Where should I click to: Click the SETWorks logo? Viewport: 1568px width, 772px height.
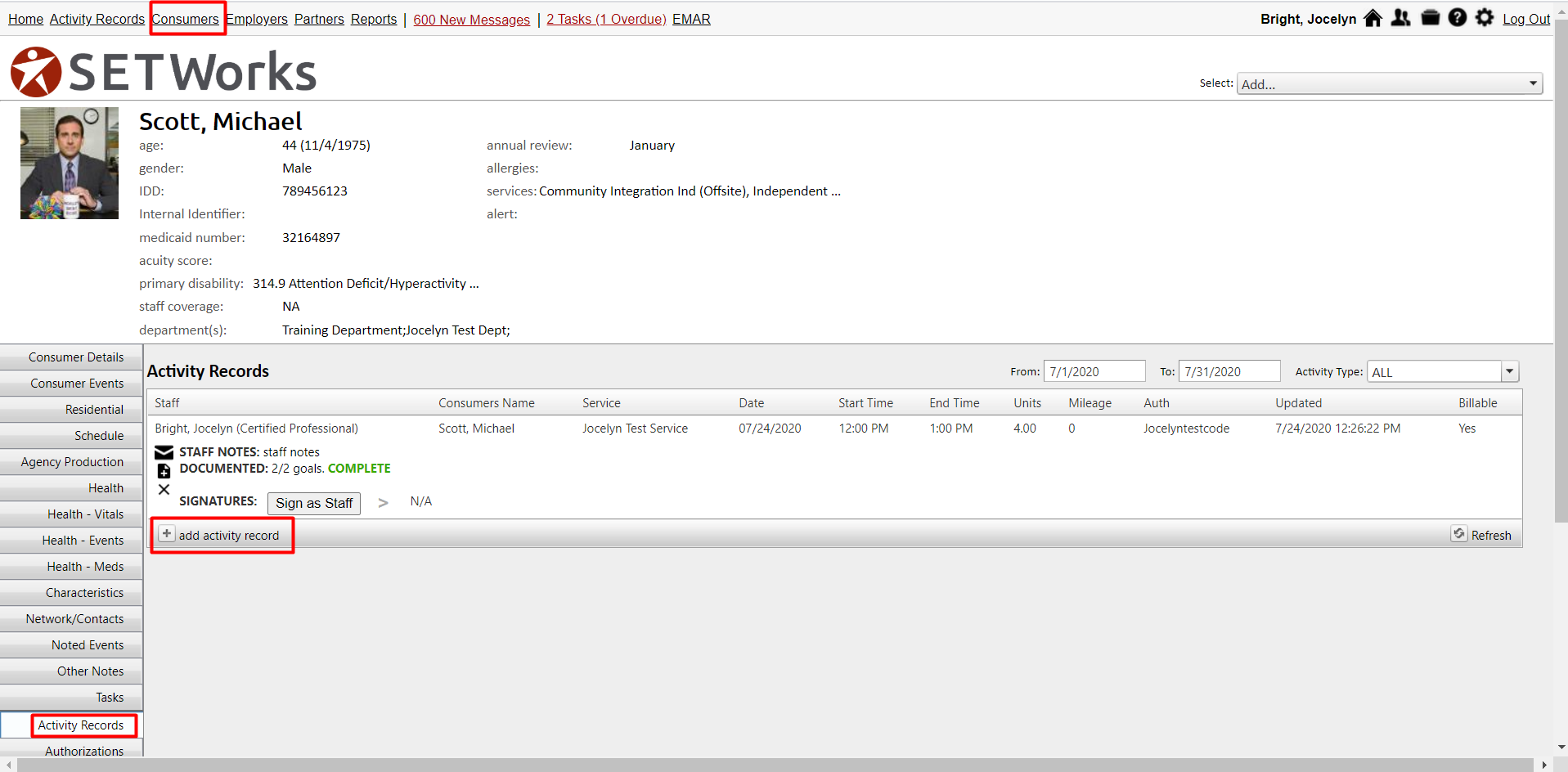point(164,72)
